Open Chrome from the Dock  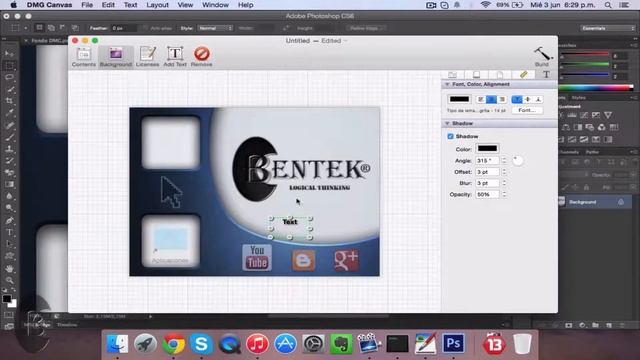173,344
